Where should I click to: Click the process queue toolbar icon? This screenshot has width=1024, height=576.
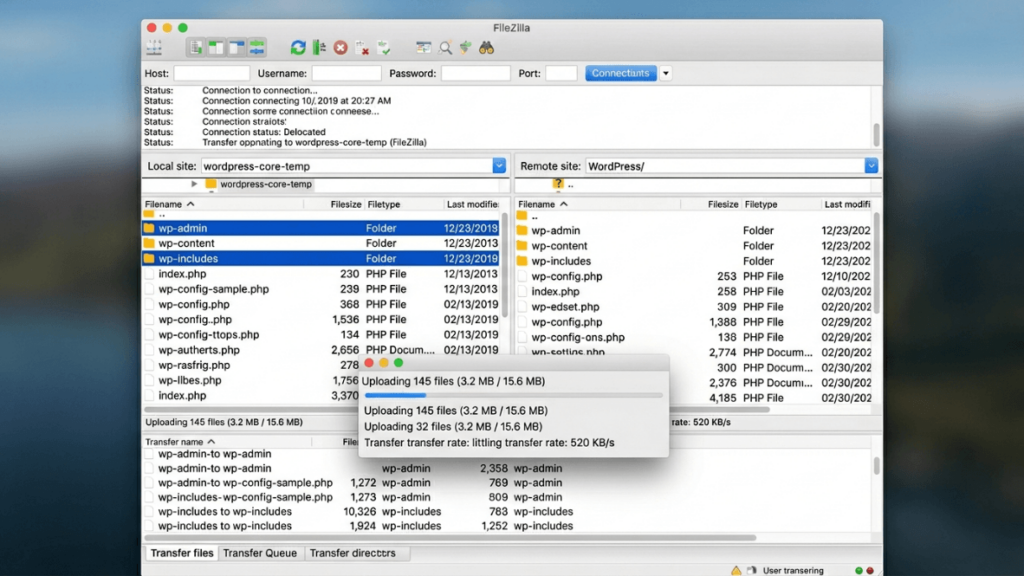(319, 48)
